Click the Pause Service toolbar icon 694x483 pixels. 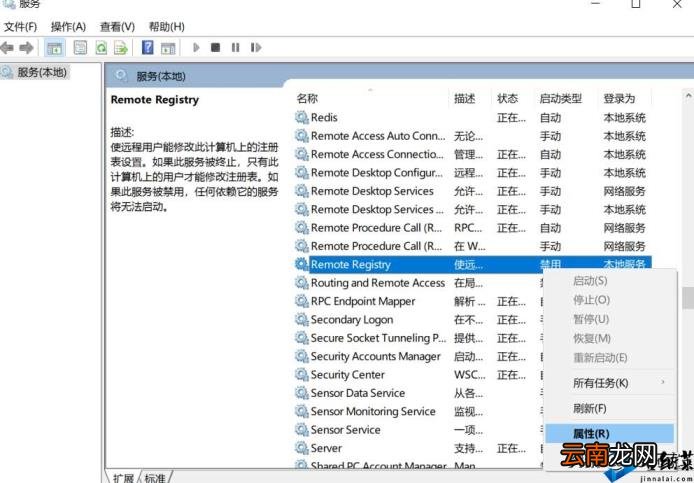(236, 47)
